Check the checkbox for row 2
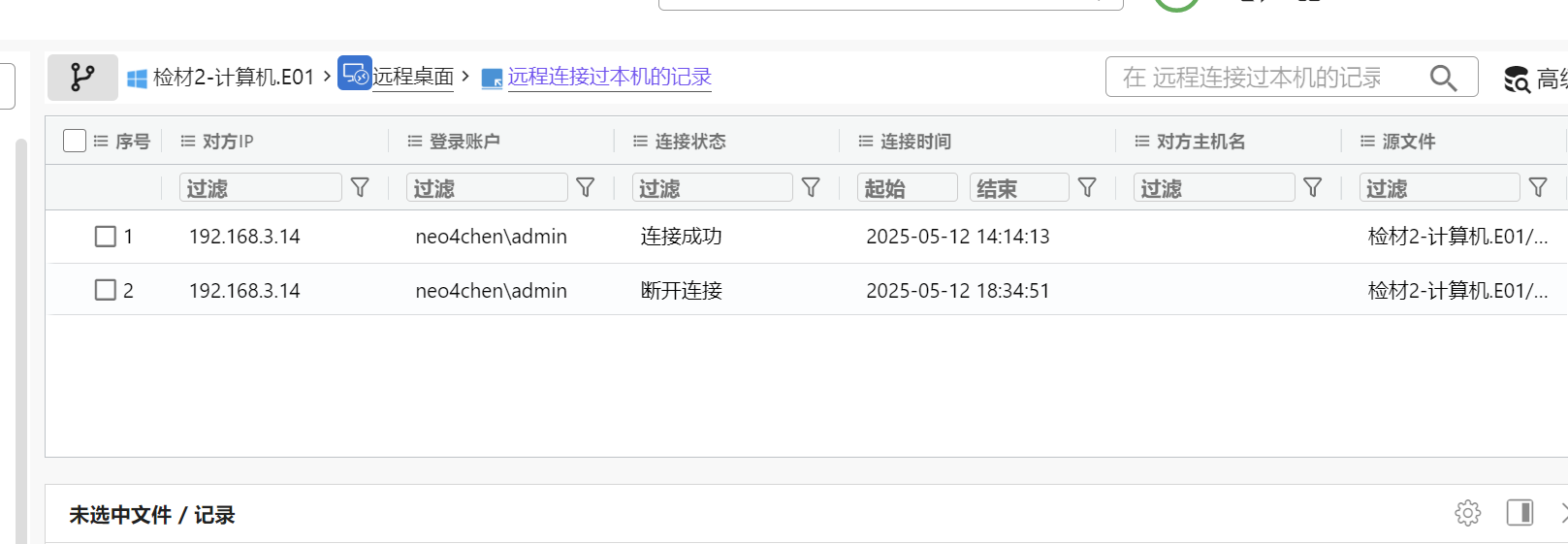Image resolution: width=1568 pixels, height=544 pixels. (106, 290)
